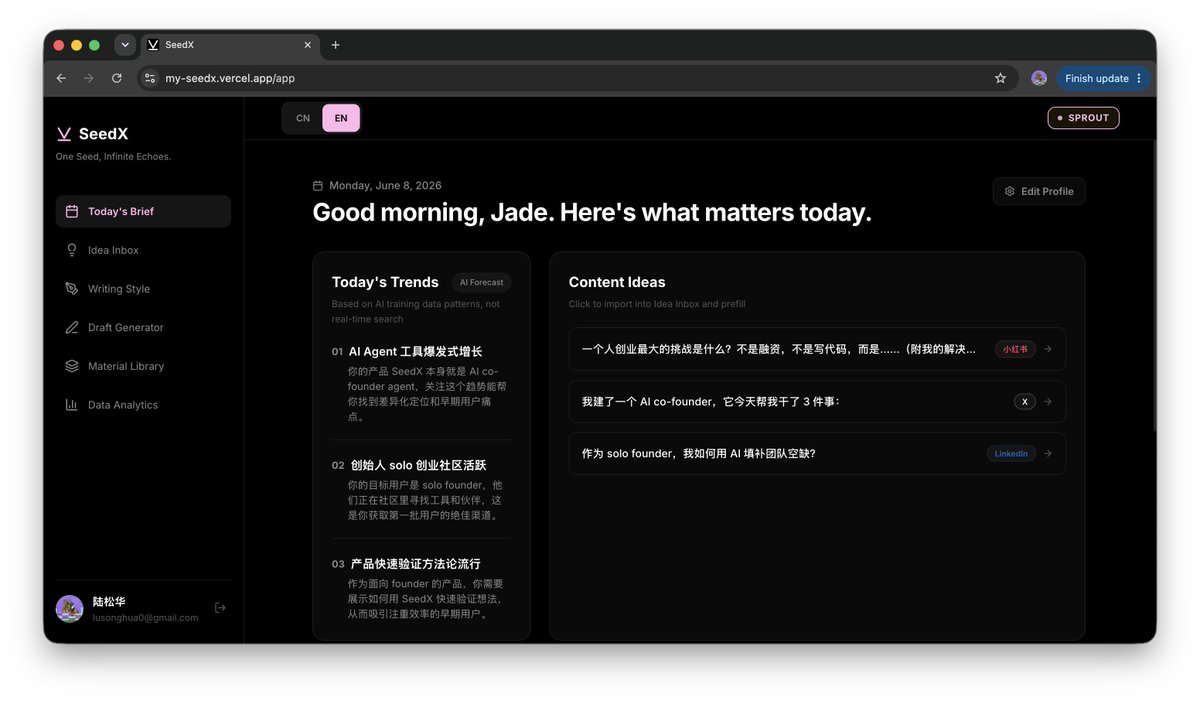Open Chrome's three-dot menu
1200x701 pixels.
[x=1139, y=78]
